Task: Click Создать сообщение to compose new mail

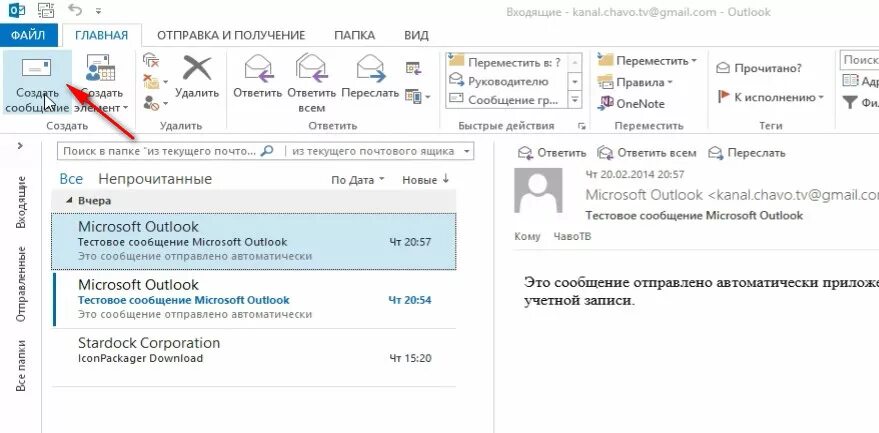Action: [37, 83]
